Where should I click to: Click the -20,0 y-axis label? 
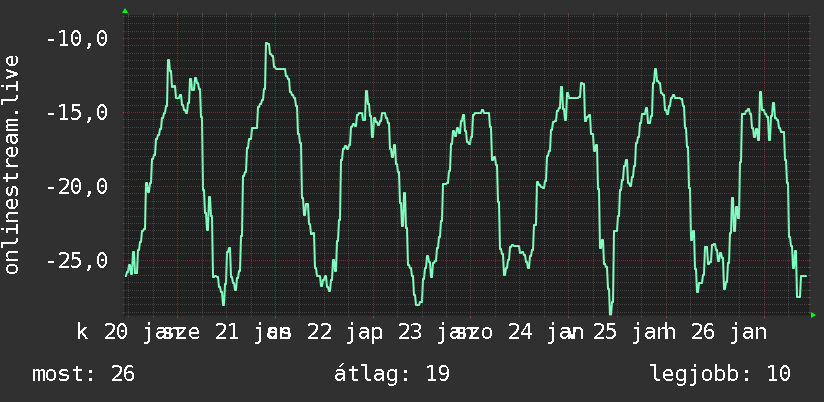77,187
